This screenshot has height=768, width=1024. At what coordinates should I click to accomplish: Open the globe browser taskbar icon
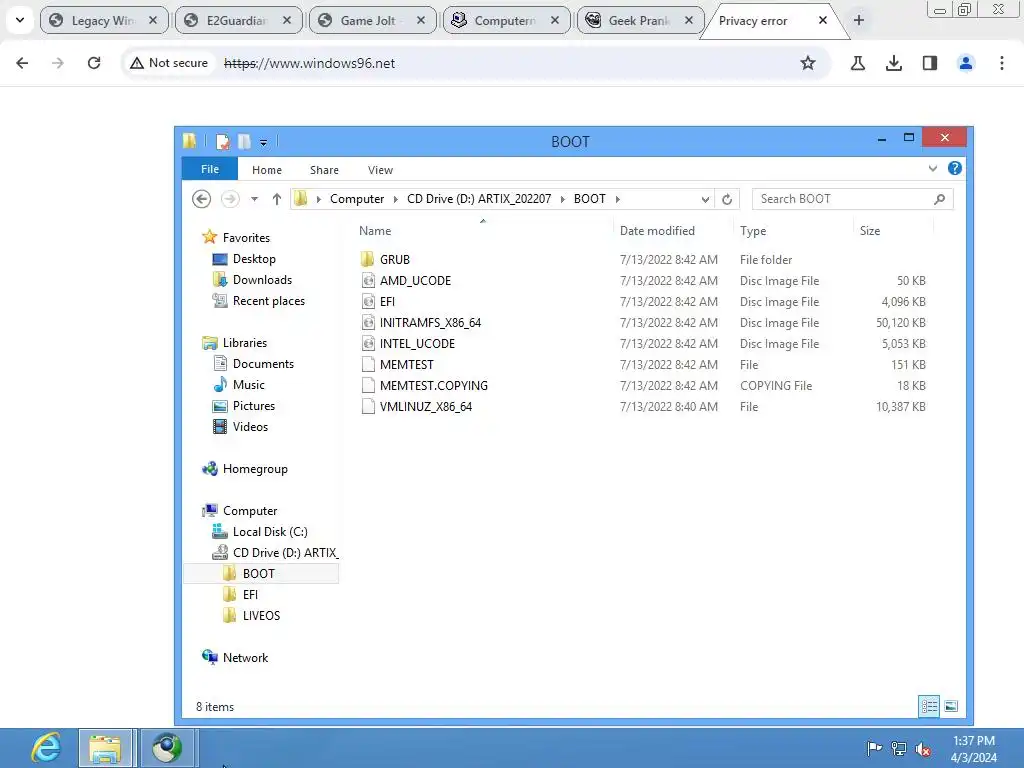coord(167,748)
